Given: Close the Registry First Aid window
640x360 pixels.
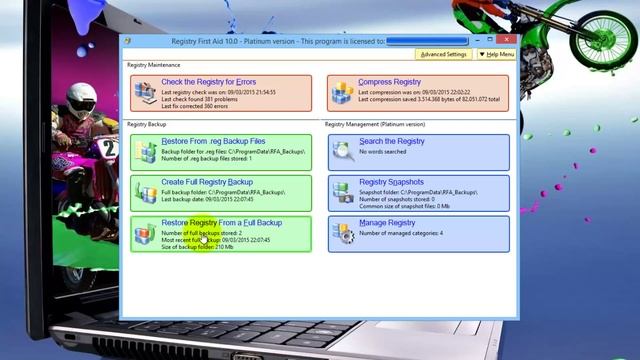Looking at the screenshot, I should coord(507,40).
